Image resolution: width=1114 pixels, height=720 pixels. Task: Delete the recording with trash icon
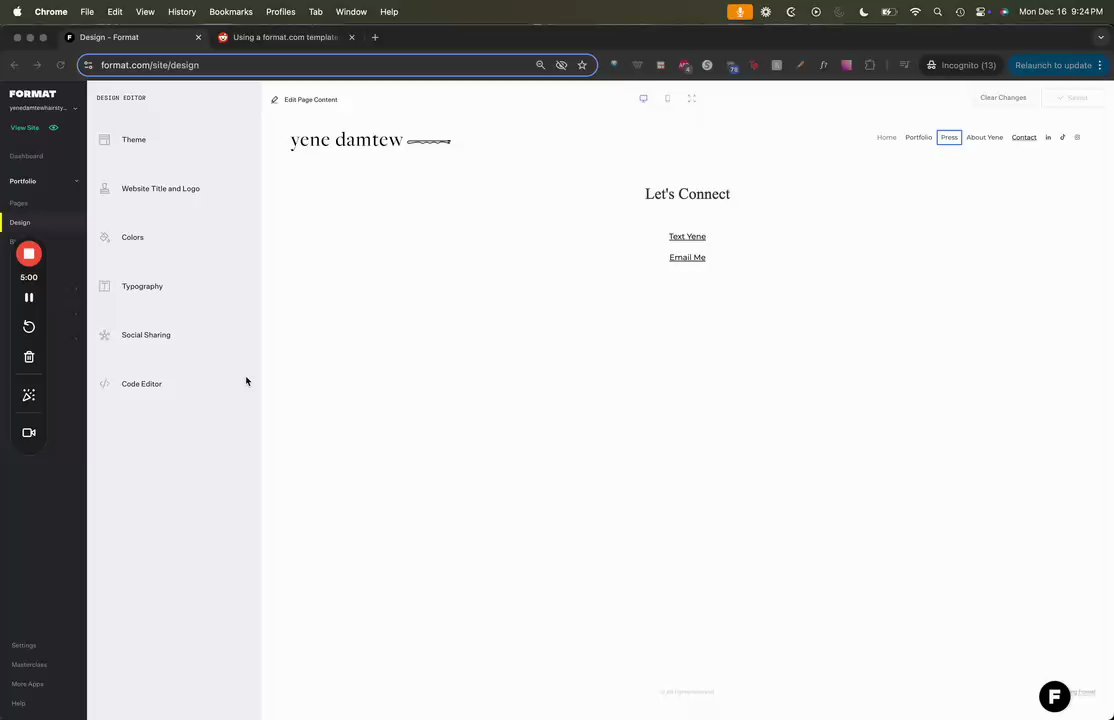[x=29, y=357]
